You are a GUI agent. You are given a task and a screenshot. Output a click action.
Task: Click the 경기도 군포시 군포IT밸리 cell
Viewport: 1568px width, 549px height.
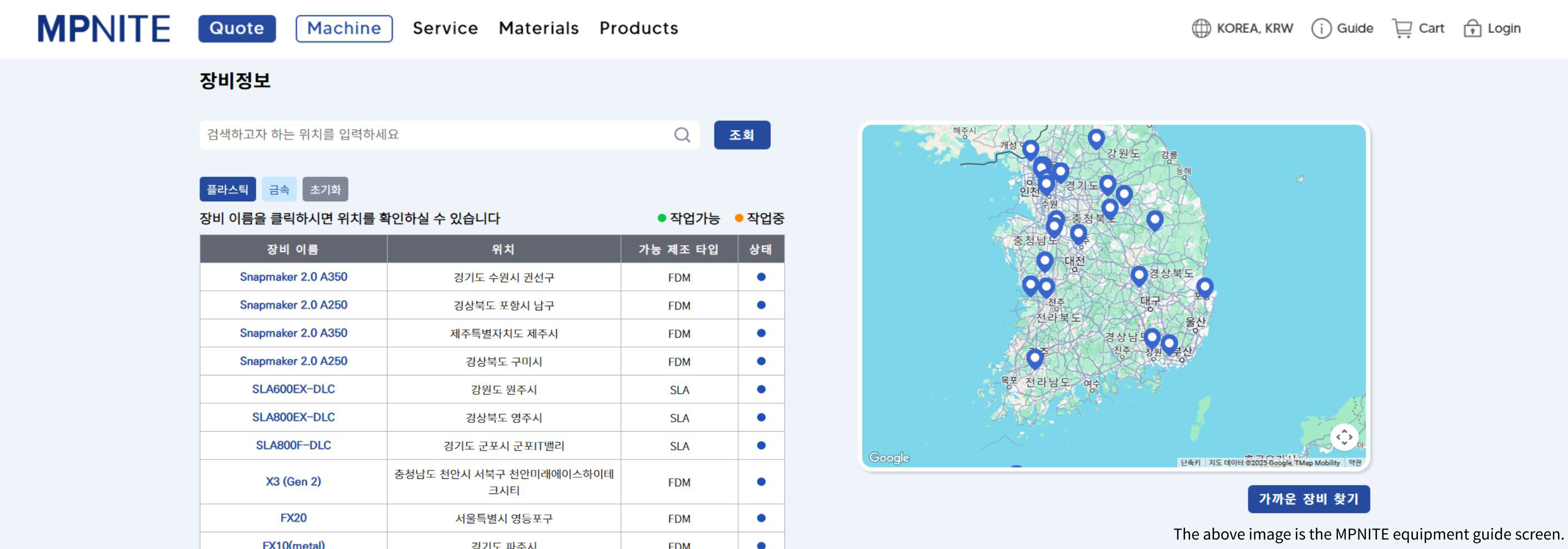click(x=504, y=446)
